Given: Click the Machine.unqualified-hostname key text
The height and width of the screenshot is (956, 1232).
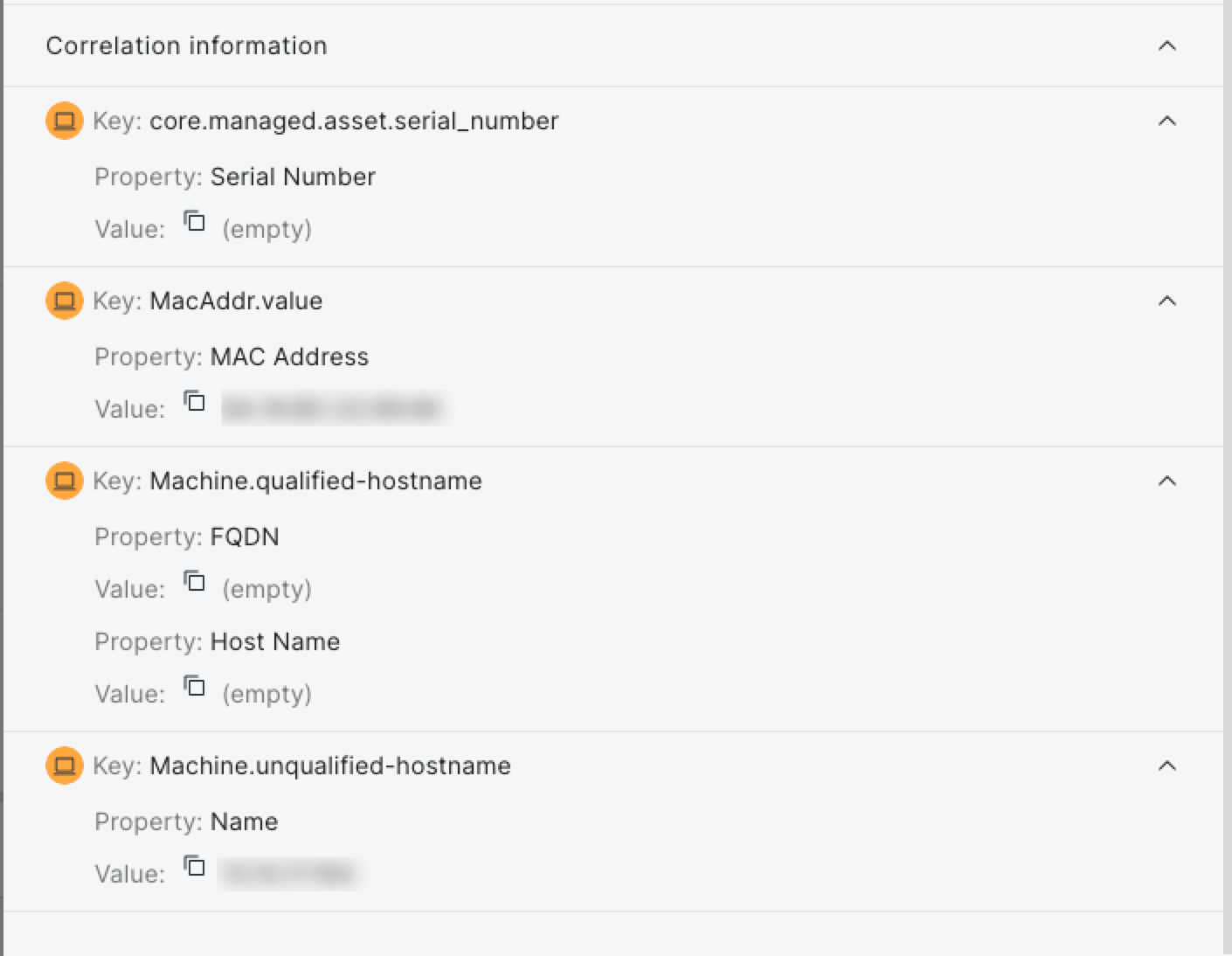Looking at the screenshot, I should pos(330,765).
